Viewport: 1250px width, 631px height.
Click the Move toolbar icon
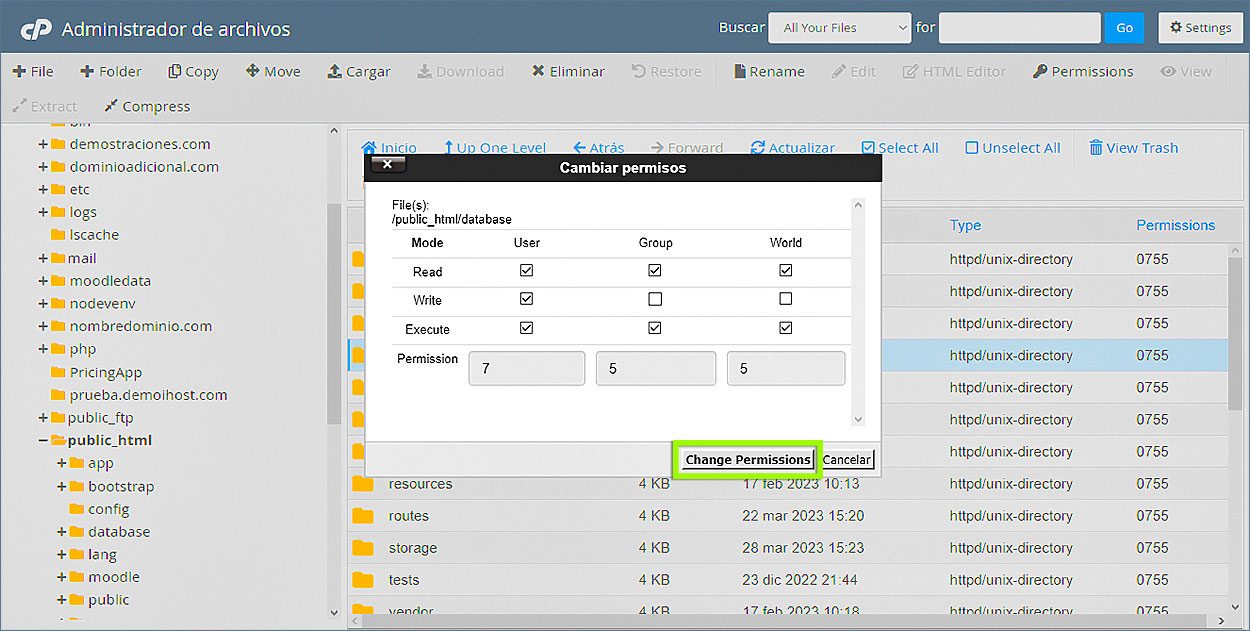[x=253, y=71]
